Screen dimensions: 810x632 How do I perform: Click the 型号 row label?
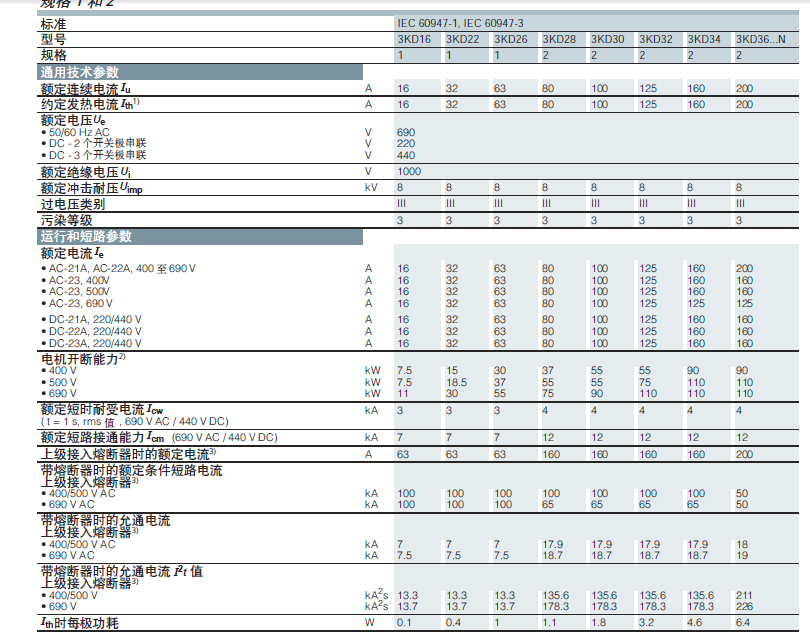point(54,39)
